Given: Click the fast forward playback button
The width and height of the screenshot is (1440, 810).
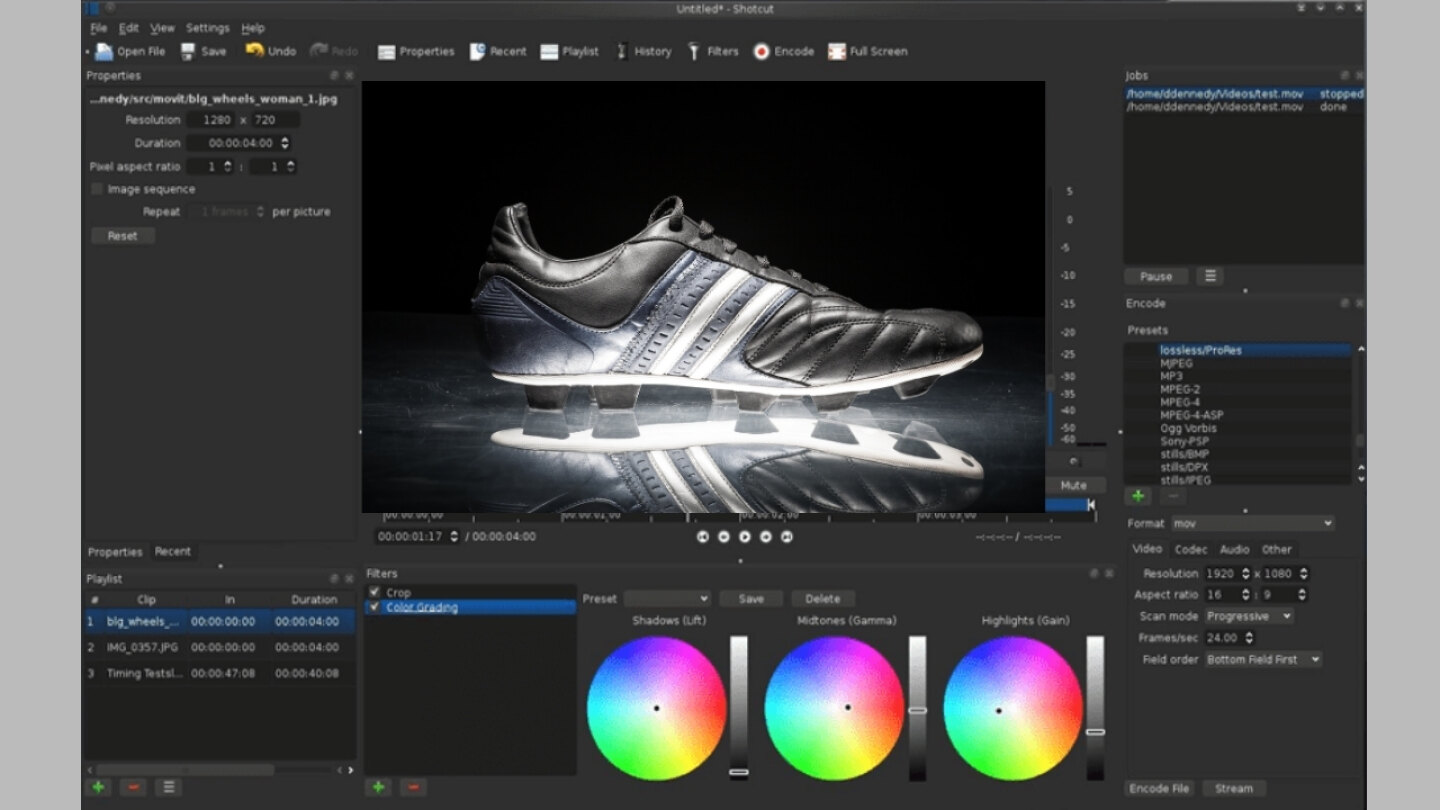Looking at the screenshot, I should click(766, 537).
